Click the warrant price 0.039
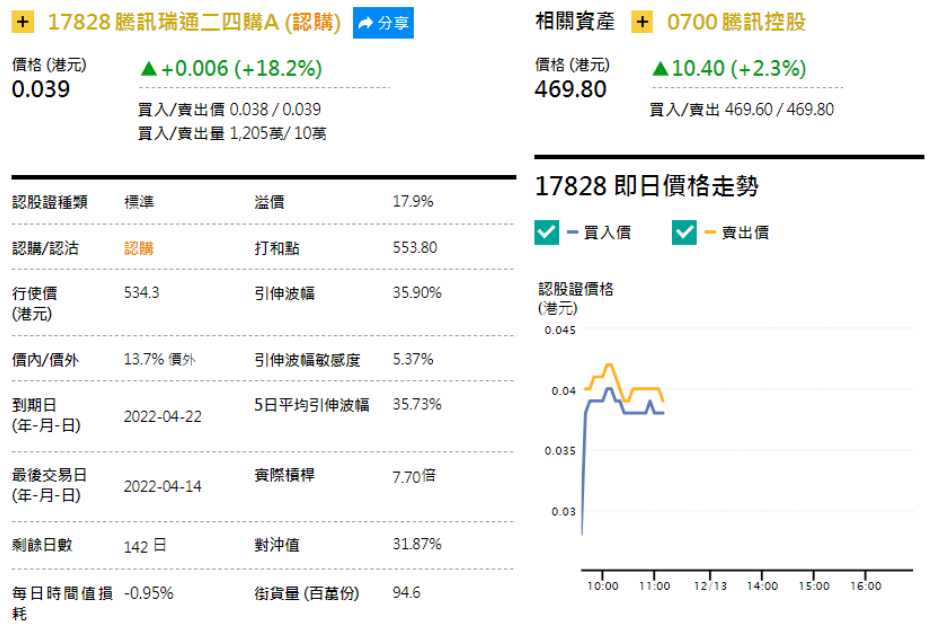 pyautogui.click(x=41, y=89)
